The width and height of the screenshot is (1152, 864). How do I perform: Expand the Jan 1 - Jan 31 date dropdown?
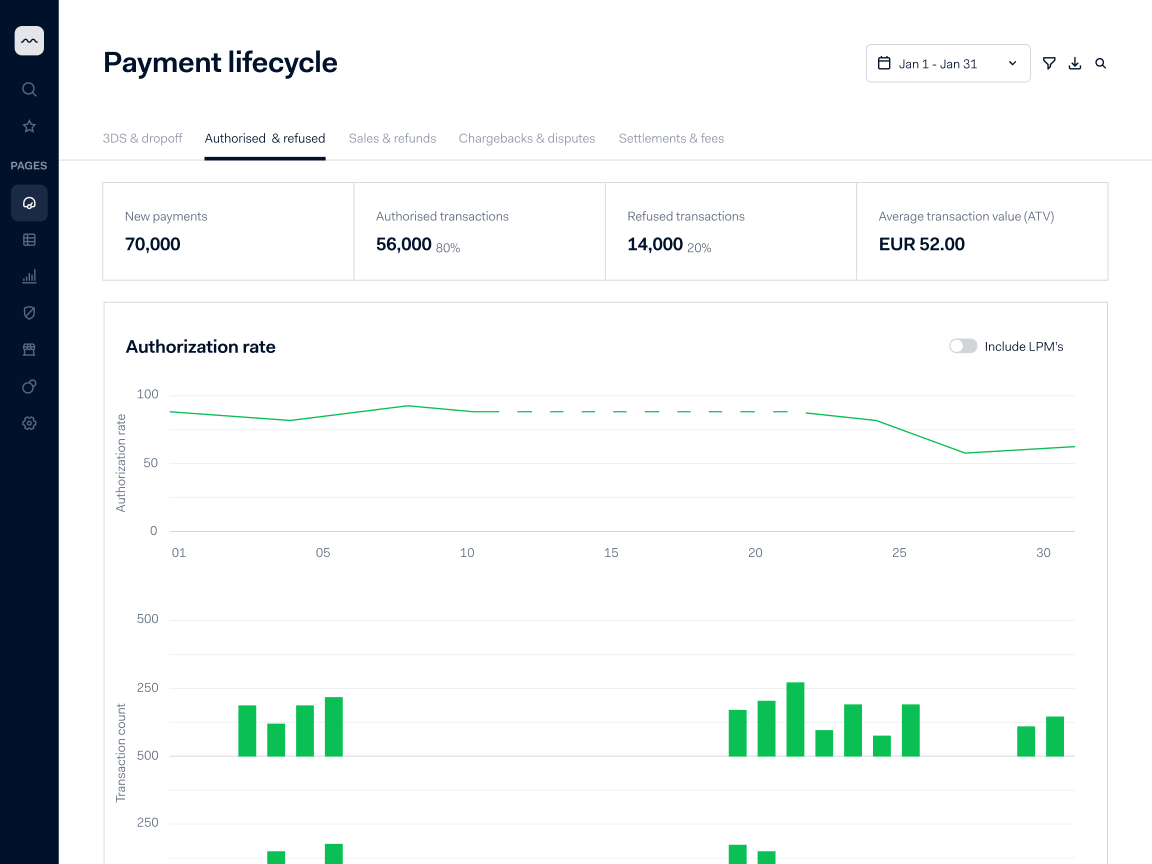(948, 63)
